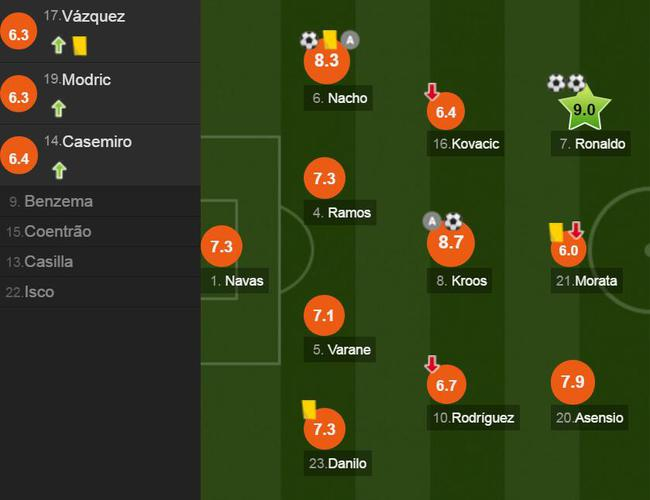
Task: Click the yellow card above Nacho's rating
Action: point(329,39)
